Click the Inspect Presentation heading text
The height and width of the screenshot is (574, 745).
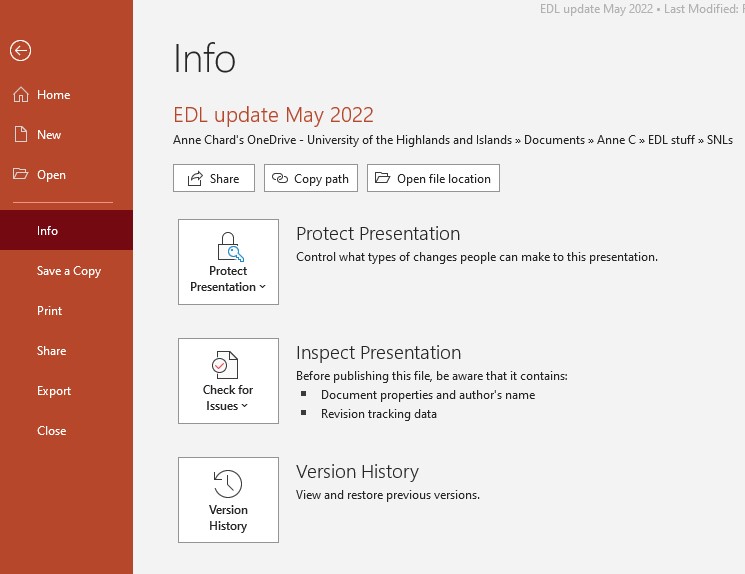(379, 353)
